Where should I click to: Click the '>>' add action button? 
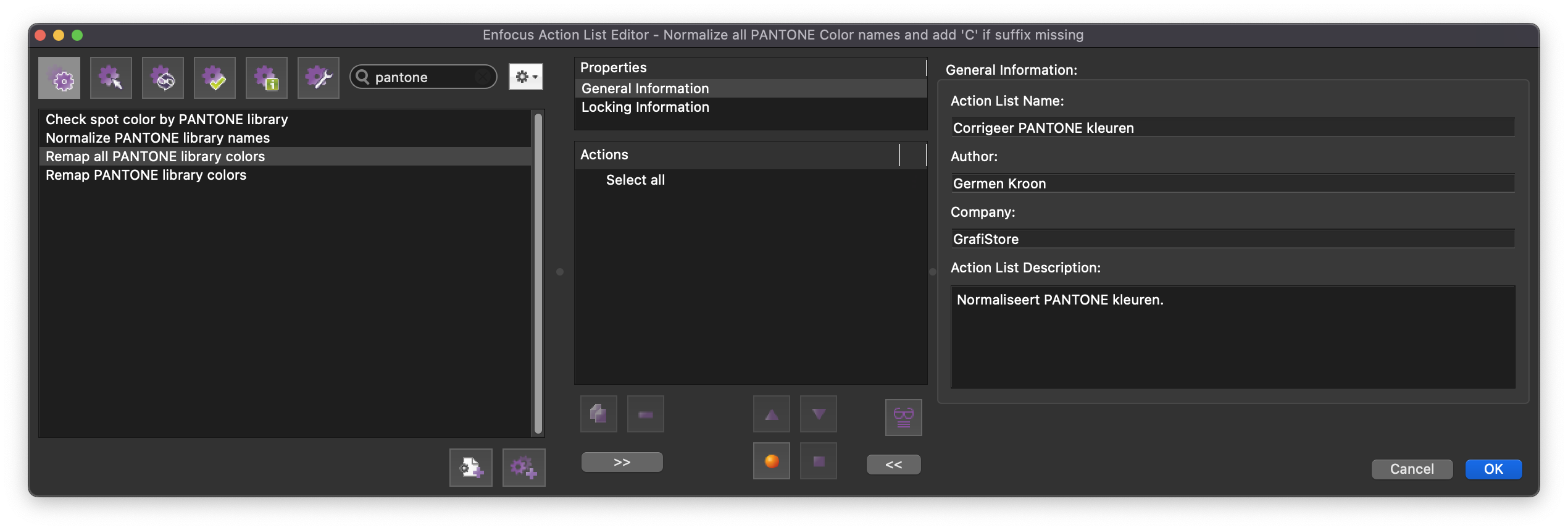622,462
